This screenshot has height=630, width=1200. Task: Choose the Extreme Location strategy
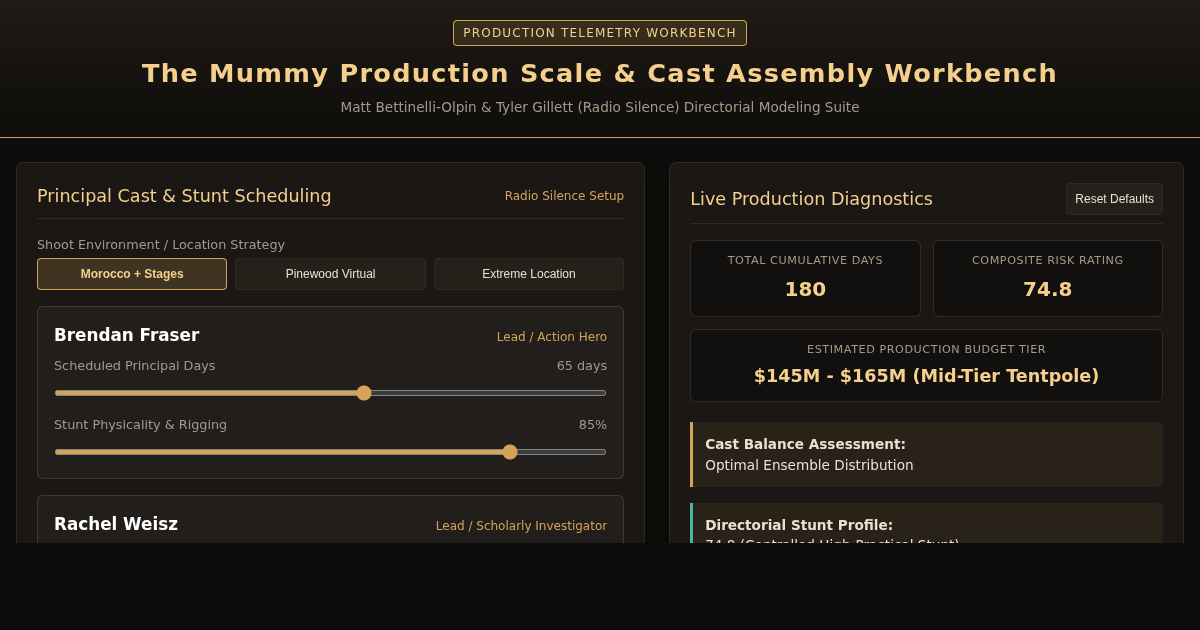[x=529, y=274]
